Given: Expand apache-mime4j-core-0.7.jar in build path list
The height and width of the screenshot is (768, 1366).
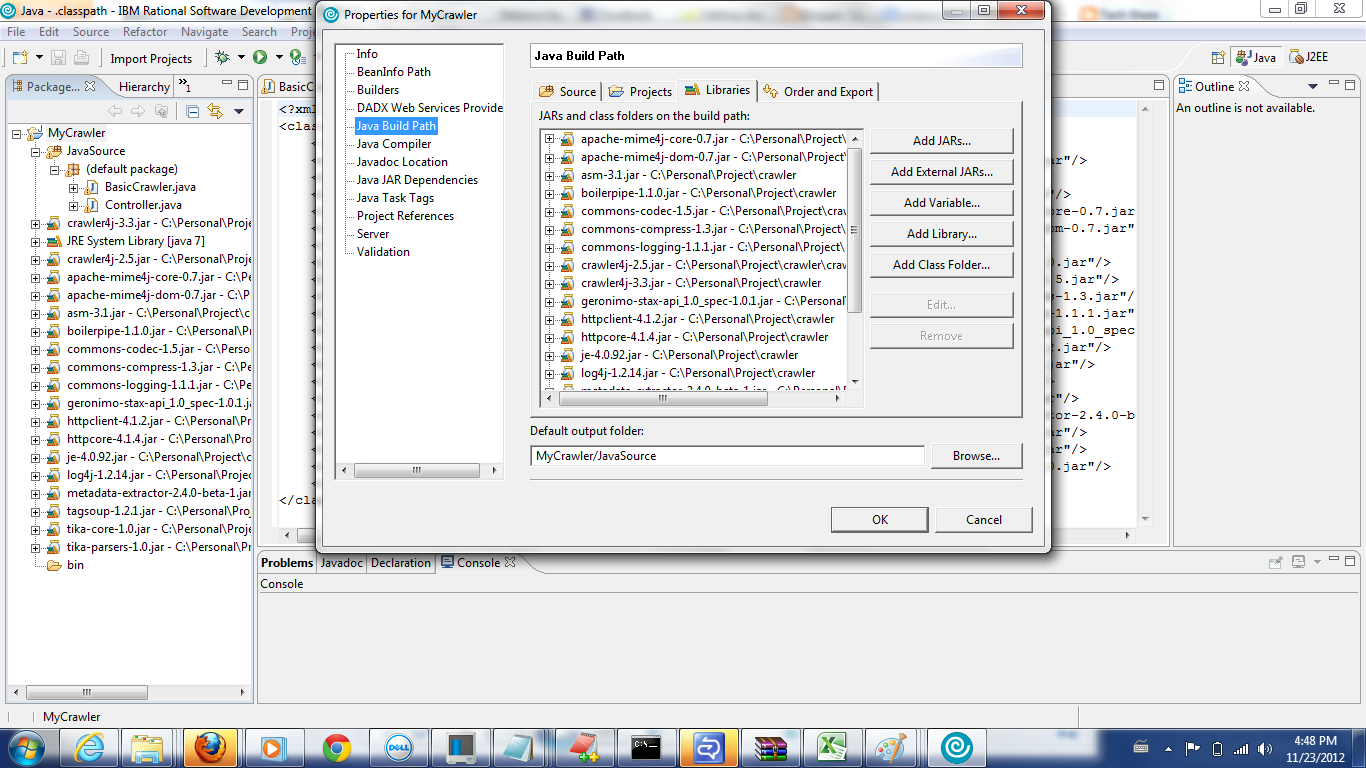Looking at the screenshot, I should coord(550,139).
